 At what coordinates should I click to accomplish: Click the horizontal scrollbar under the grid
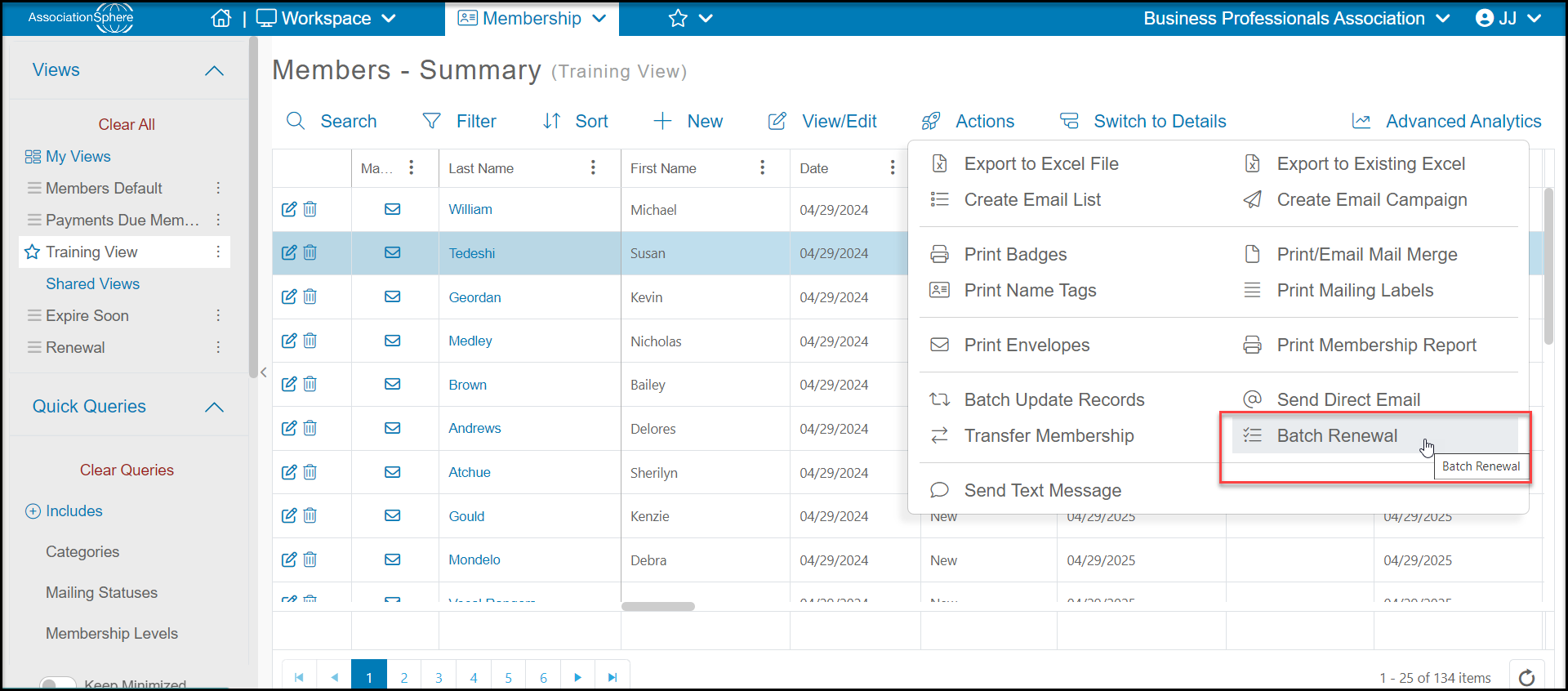pyautogui.click(x=658, y=606)
